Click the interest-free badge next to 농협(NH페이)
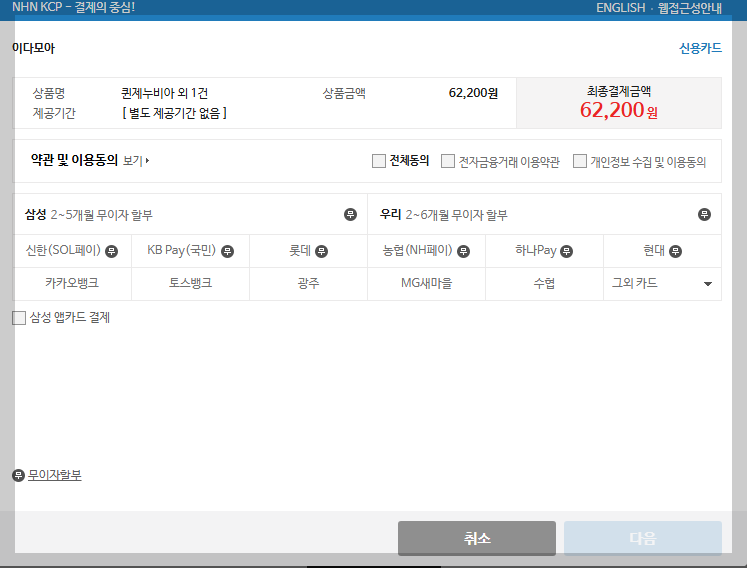The width and height of the screenshot is (747, 568). (463, 251)
